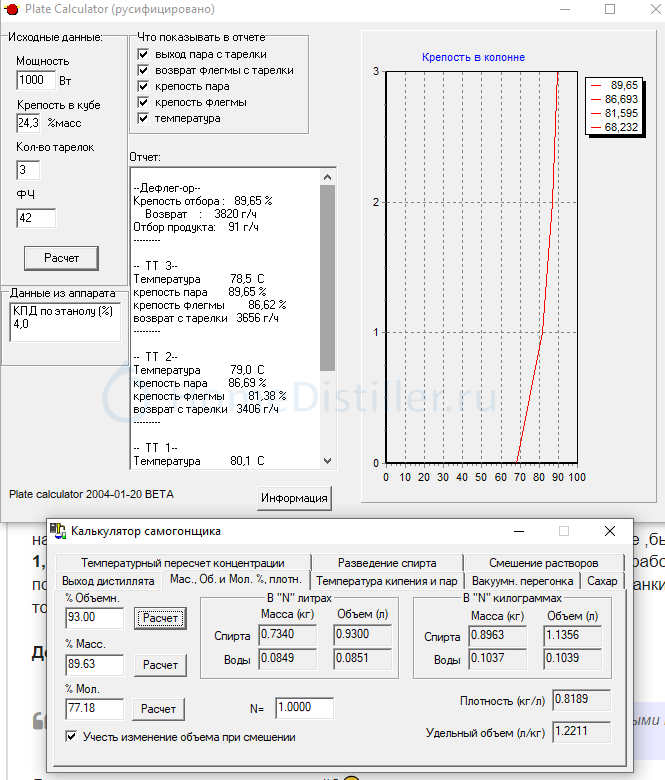665x780 pixels.
Task: Uncheck the 'крепость пара' checkbox
Action: coord(143,86)
